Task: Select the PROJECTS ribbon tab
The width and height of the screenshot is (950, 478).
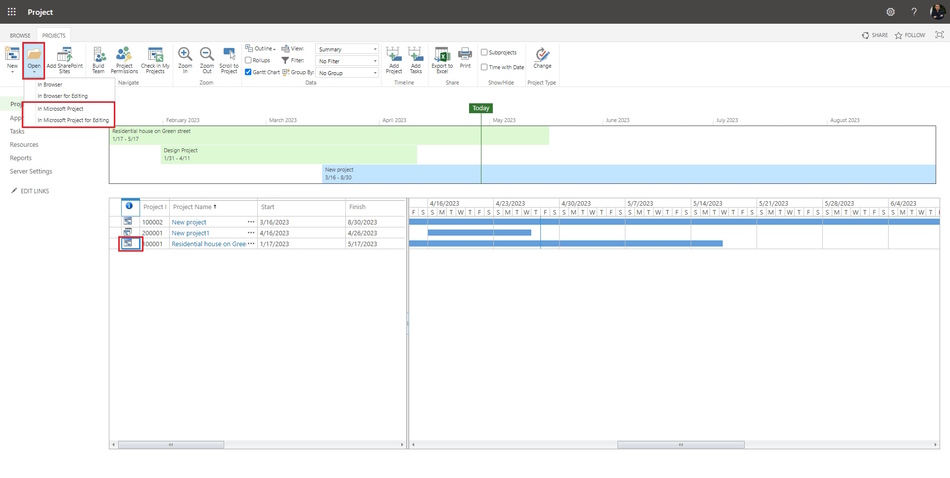Action: point(53,35)
